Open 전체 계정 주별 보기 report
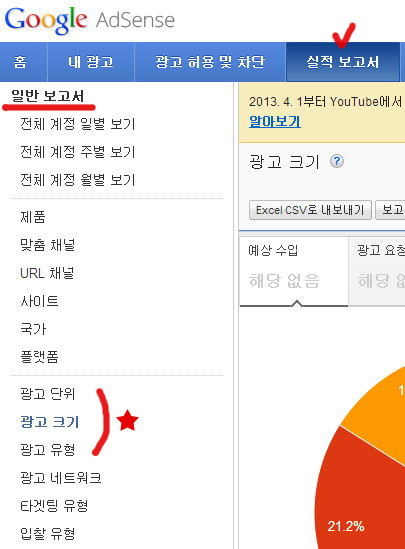This screenshot has width=405, height=549. pos(78,152)
